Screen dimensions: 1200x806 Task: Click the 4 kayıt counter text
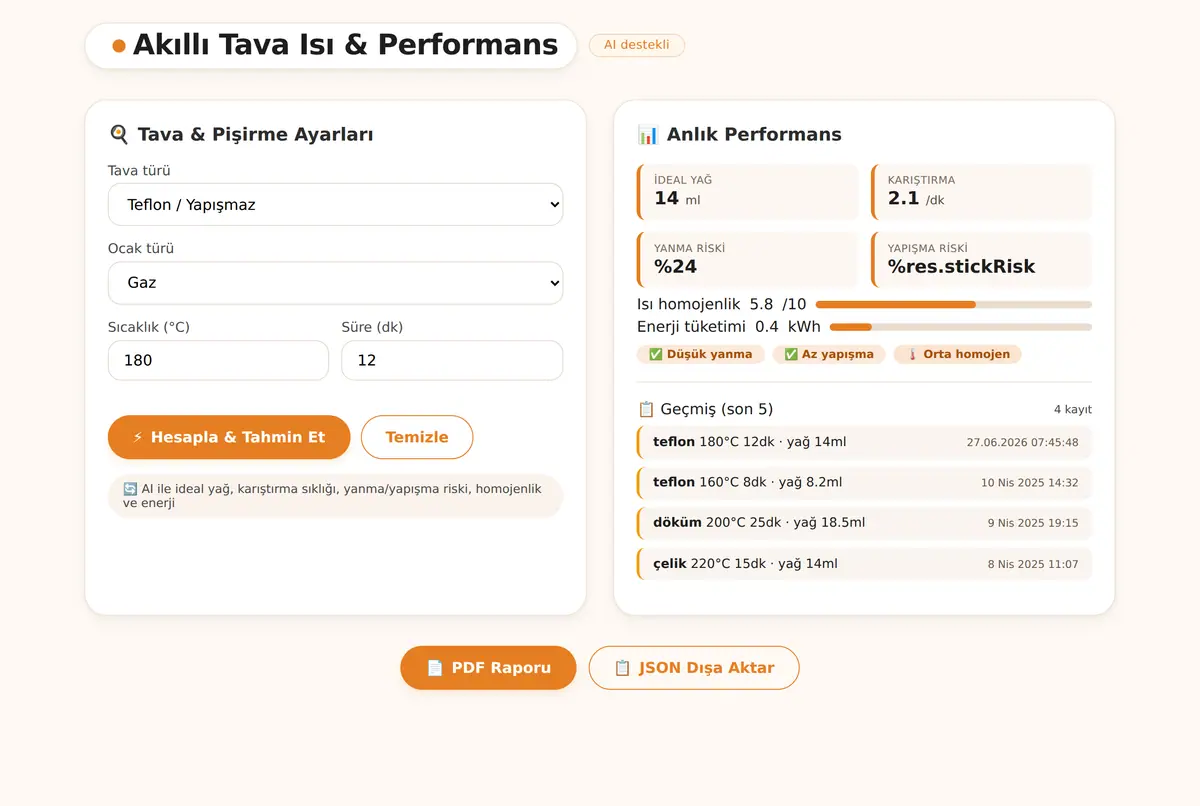[x=1072, y=410]
